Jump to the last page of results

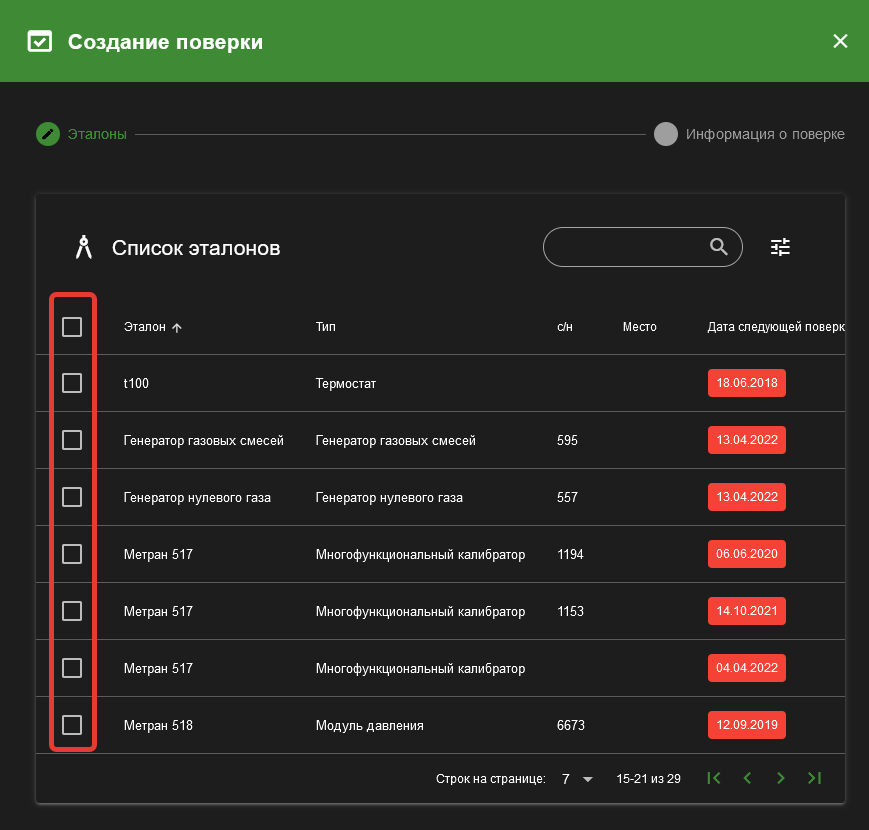pos(814,778)
